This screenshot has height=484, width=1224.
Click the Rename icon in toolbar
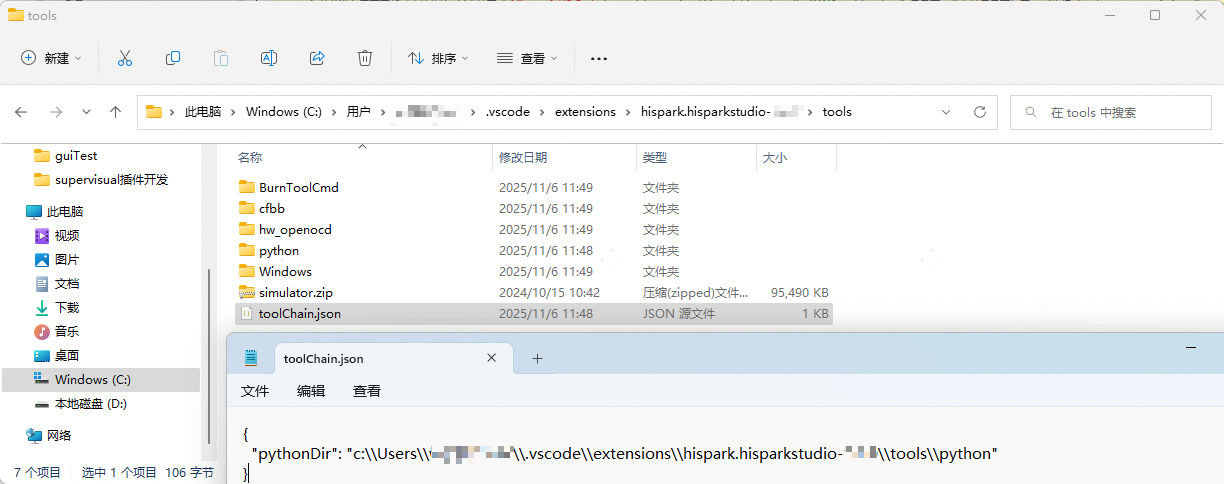268,58
